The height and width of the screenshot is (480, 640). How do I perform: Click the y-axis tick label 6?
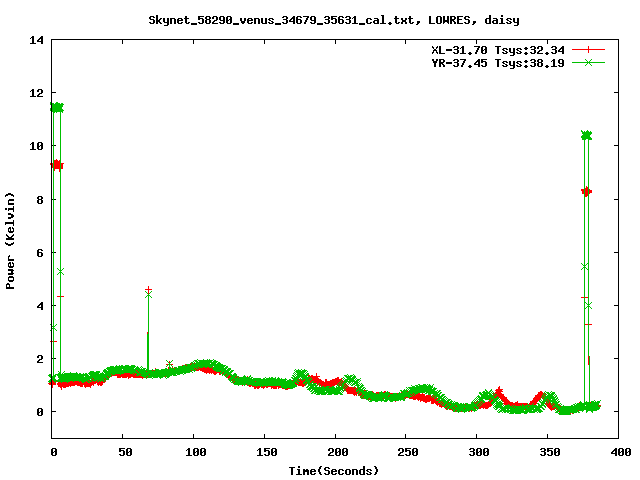click(40, 253)
